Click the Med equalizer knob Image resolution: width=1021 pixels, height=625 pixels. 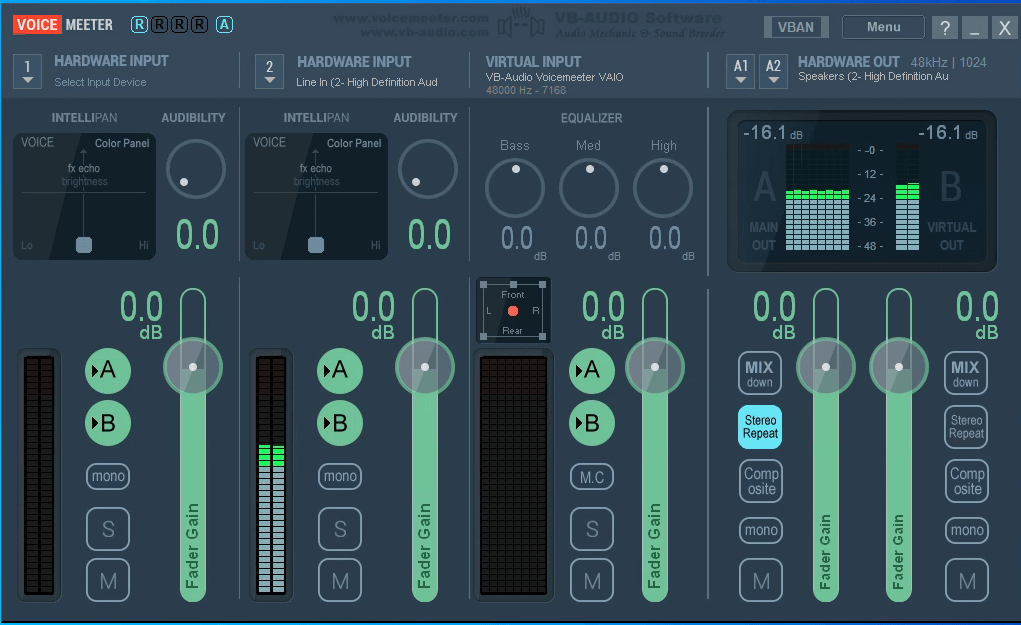pyautogui.click(x=589, y=188)
